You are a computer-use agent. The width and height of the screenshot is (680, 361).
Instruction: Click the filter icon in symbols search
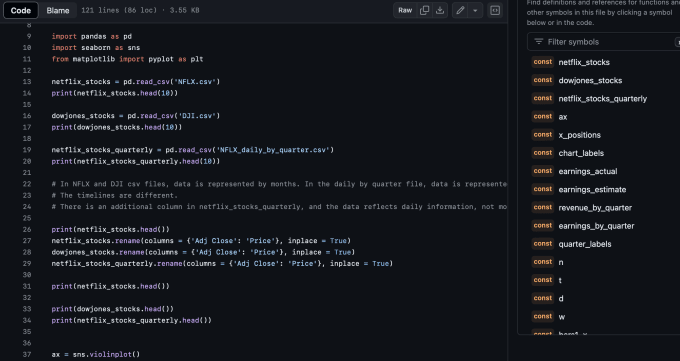[539, 42]
